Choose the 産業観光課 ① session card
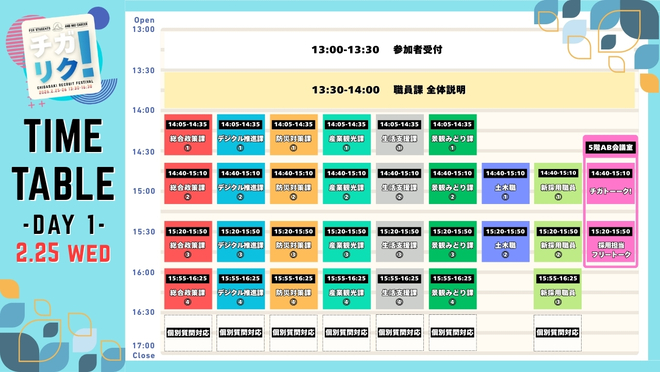The image size is (660, 372). (x=347, y=135)
